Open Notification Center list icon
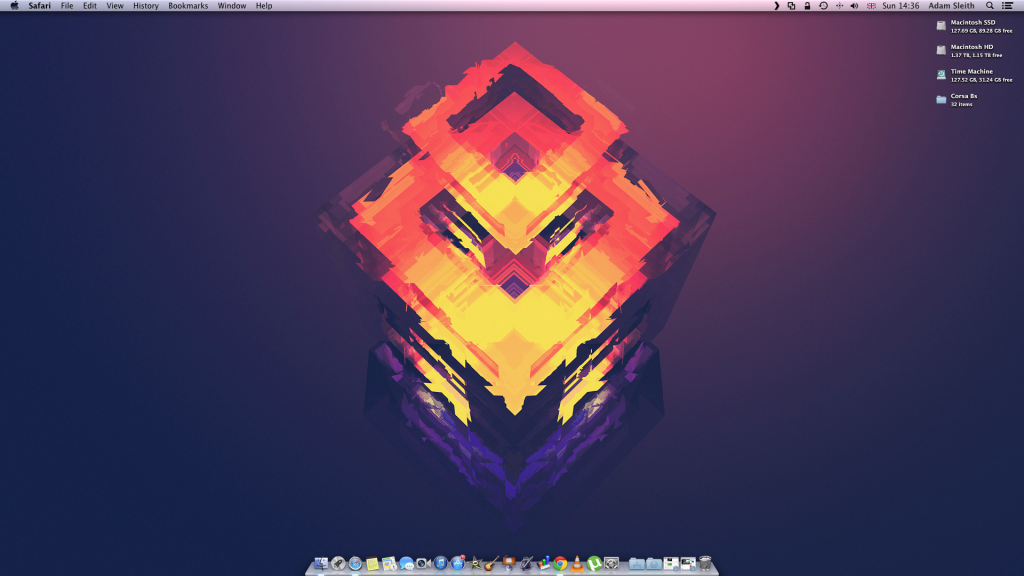 1008,6
